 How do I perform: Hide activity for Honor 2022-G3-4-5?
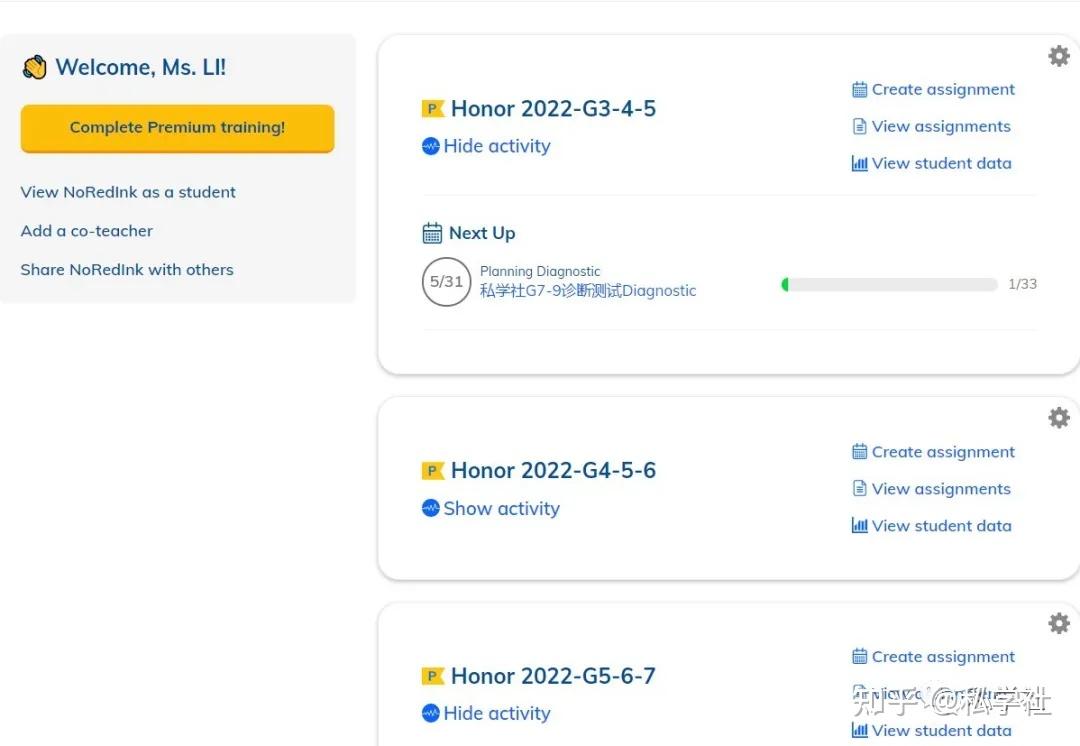pos(496,146)
